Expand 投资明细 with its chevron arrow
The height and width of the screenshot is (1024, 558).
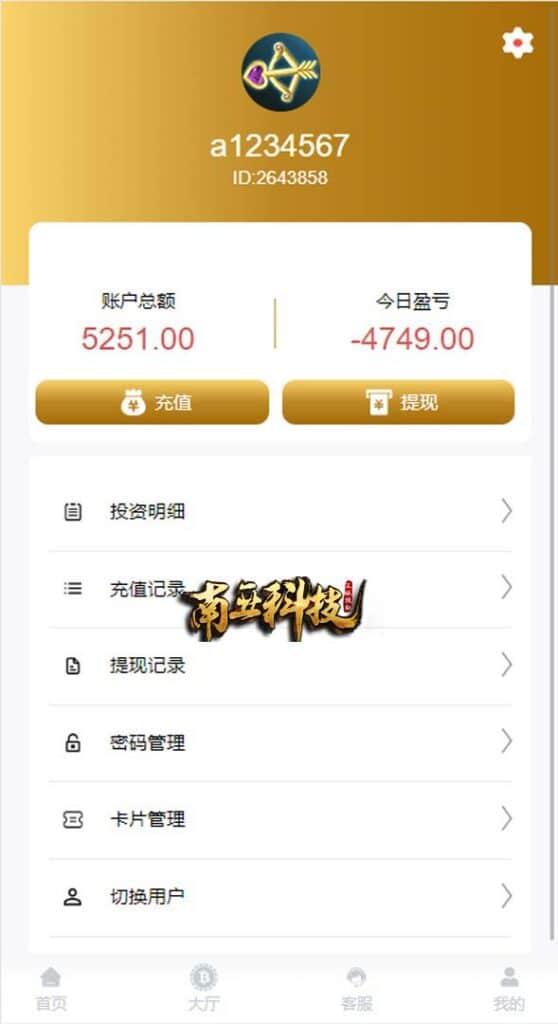pos(506,511)
